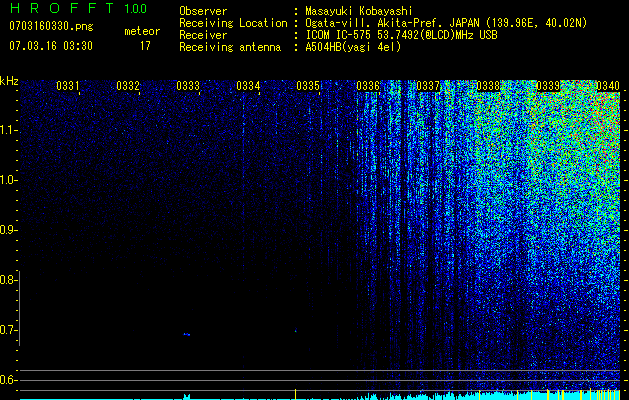The height and width of the screenshot is (400, 629).
Task: Click the meteor count 17
Action: click(x=145, y=46)
